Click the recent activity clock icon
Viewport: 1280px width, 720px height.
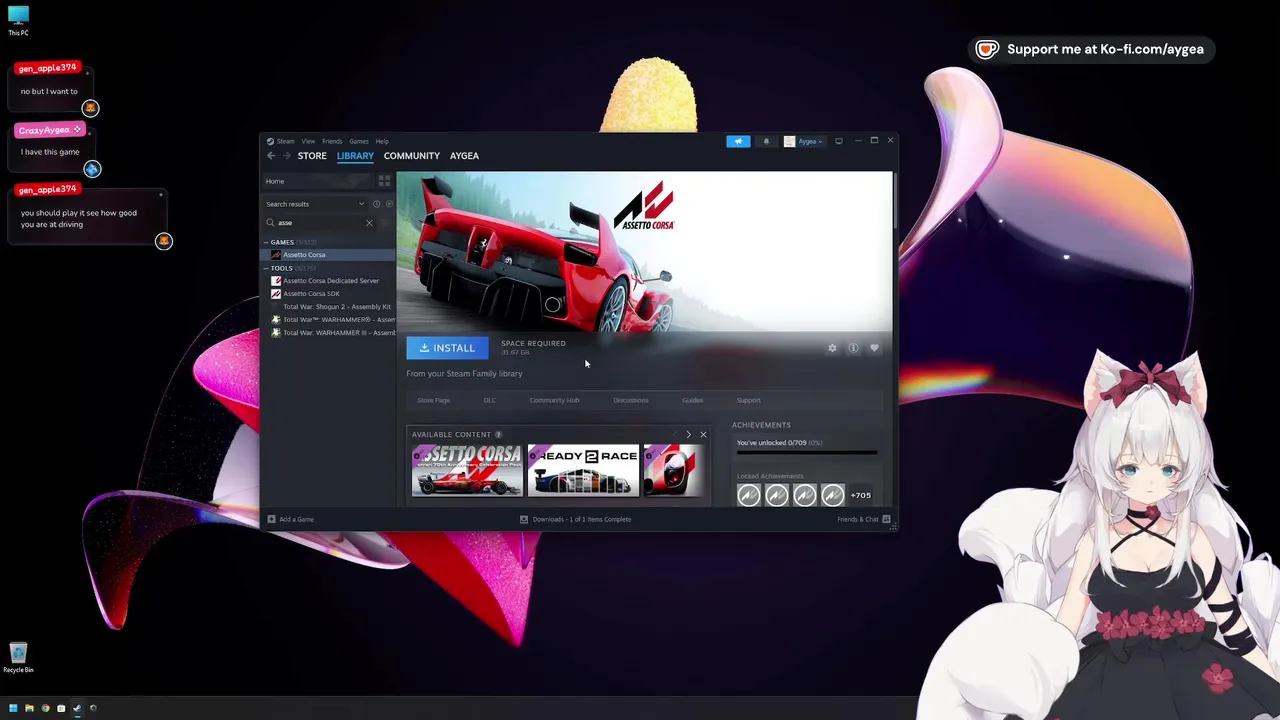click(376, 204)
